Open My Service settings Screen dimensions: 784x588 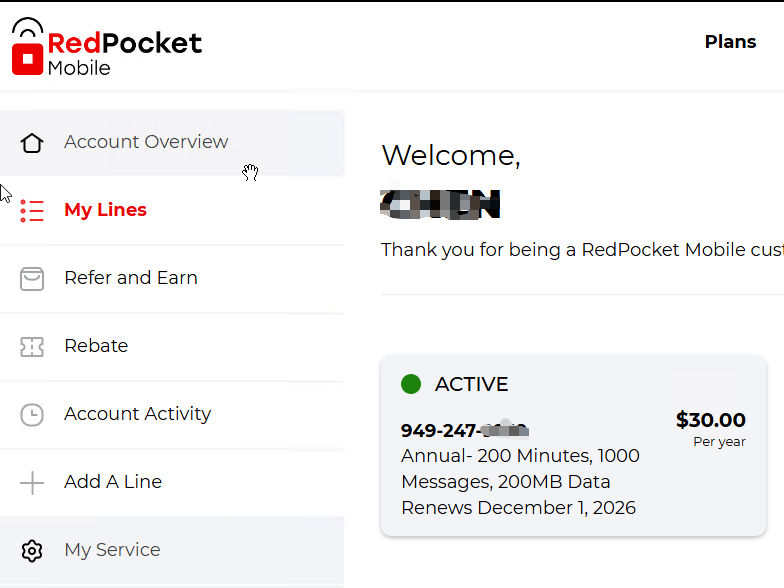point(112,550)
